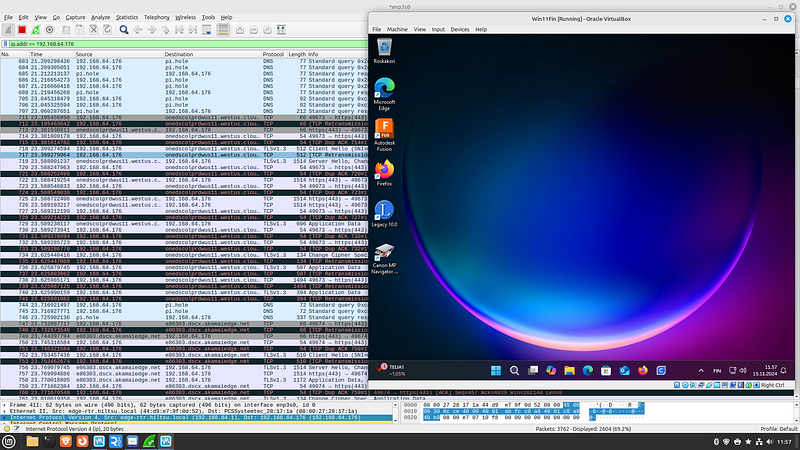
Task: Stop the running packet capture
Action: click(x=22, y=30)
